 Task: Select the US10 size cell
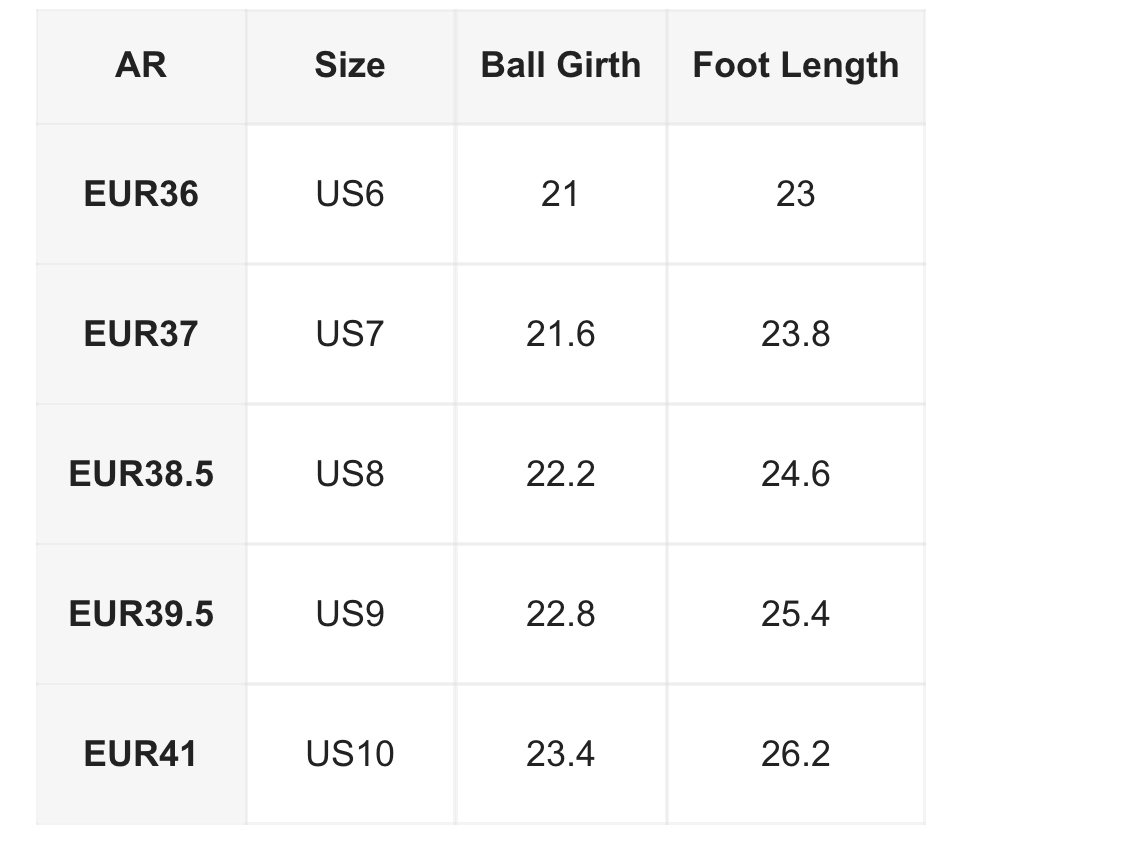(x=350, y=754)
